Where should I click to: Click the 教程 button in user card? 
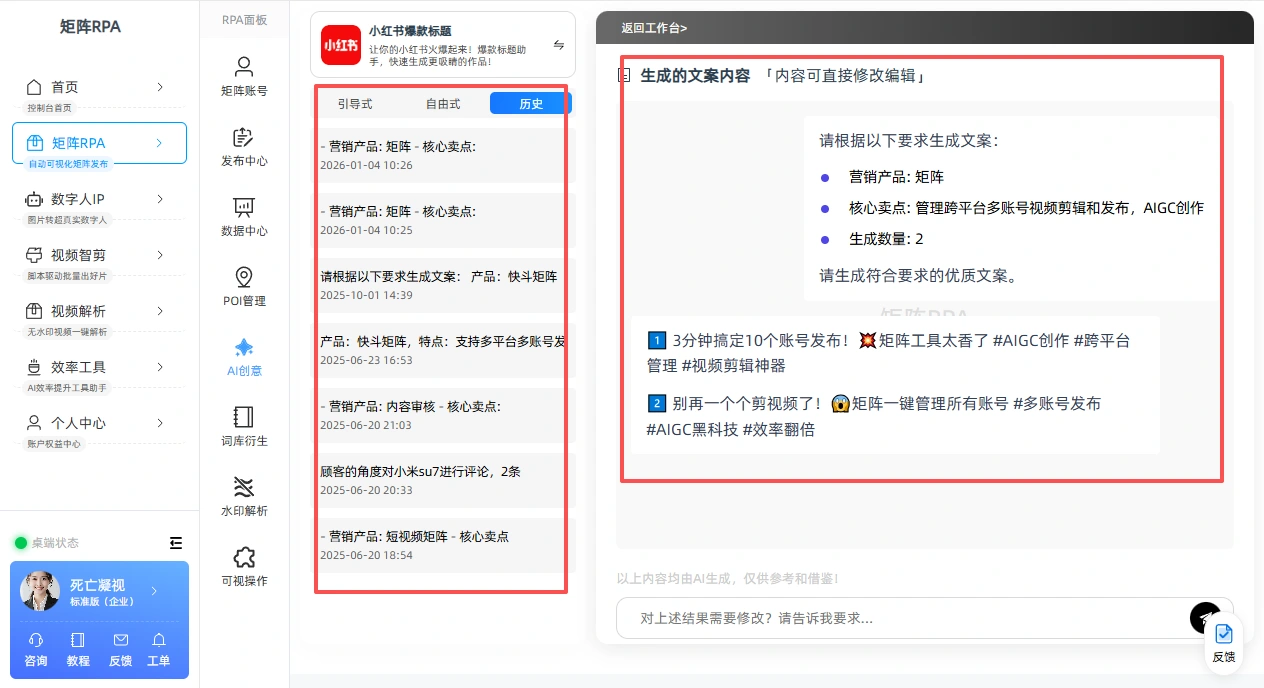pos(78,650)
